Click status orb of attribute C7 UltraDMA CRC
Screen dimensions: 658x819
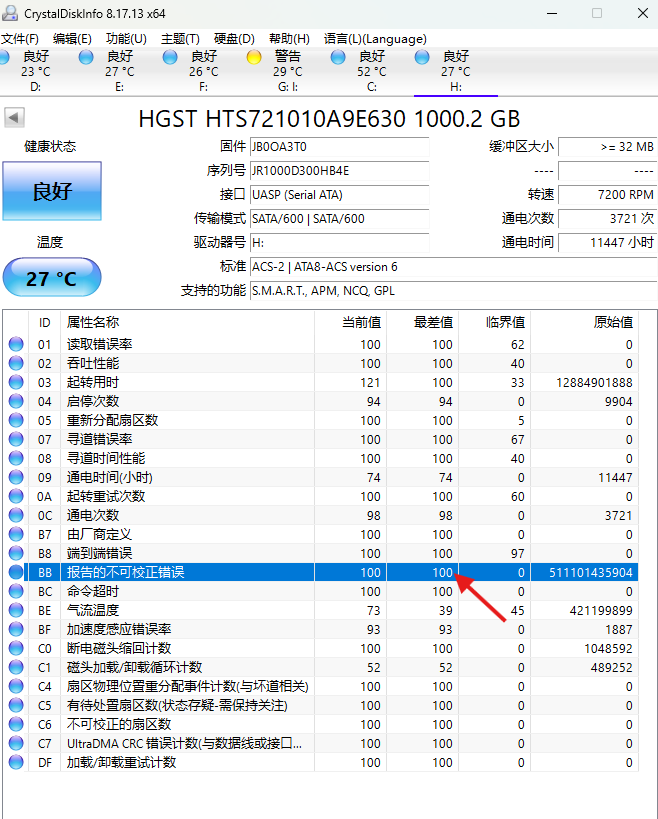16,743
